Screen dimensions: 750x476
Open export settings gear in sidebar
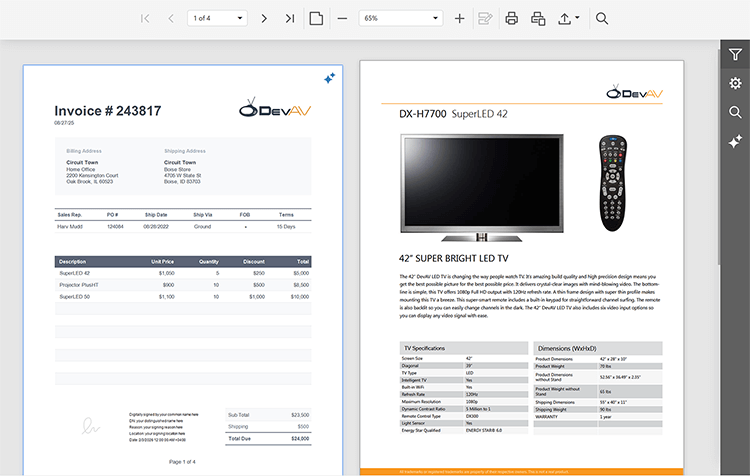735,83
